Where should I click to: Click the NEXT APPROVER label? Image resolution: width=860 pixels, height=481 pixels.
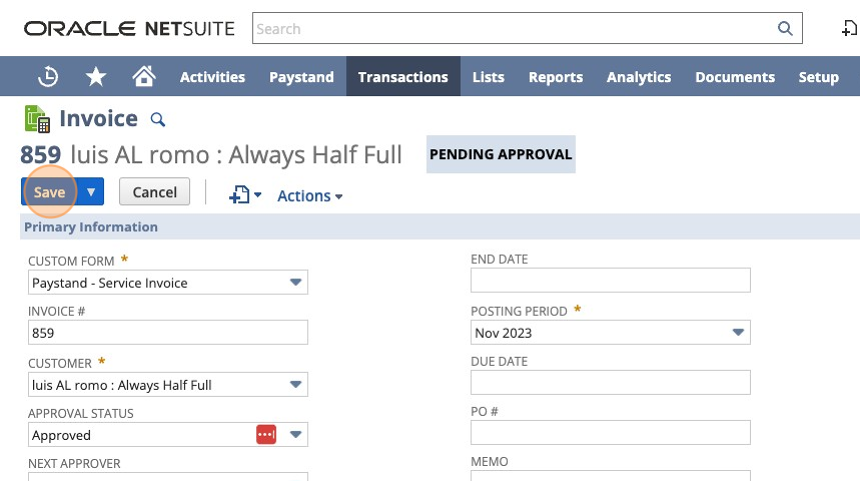[x=74, y=463]
